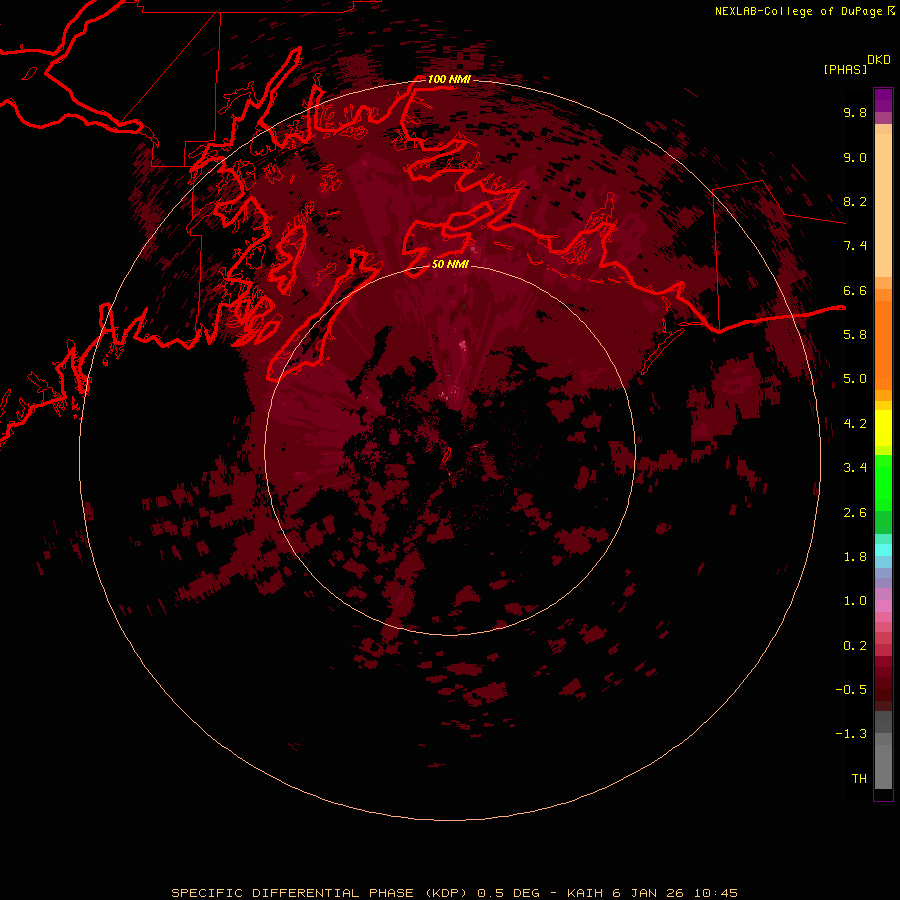Click the 0.2 legend value
Screen dimensions: 900x900
click(855, 646)
